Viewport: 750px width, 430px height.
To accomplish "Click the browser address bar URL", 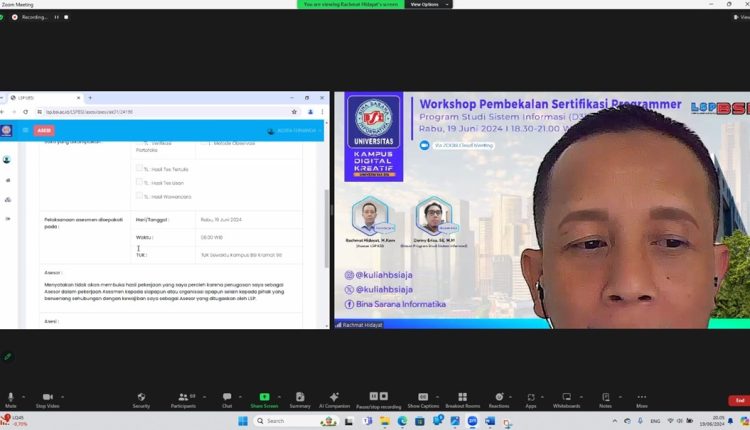I will pyautogui.click(x=89, y=112).
